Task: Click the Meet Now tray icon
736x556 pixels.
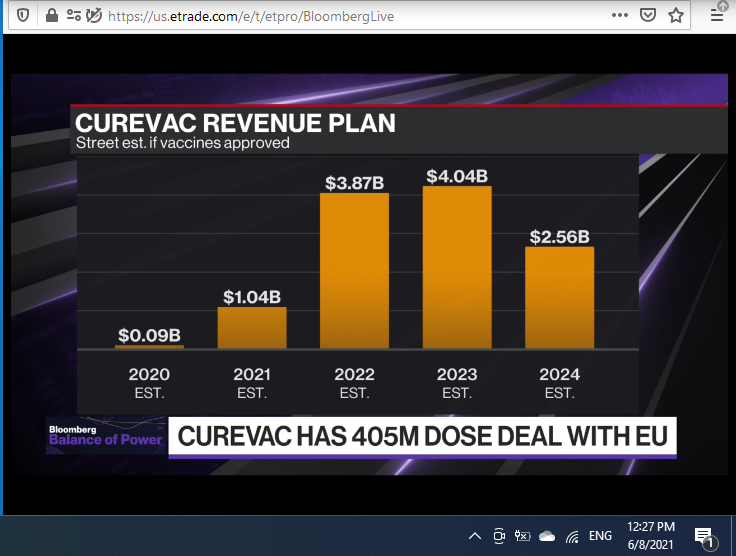Action: pos(499,536)
